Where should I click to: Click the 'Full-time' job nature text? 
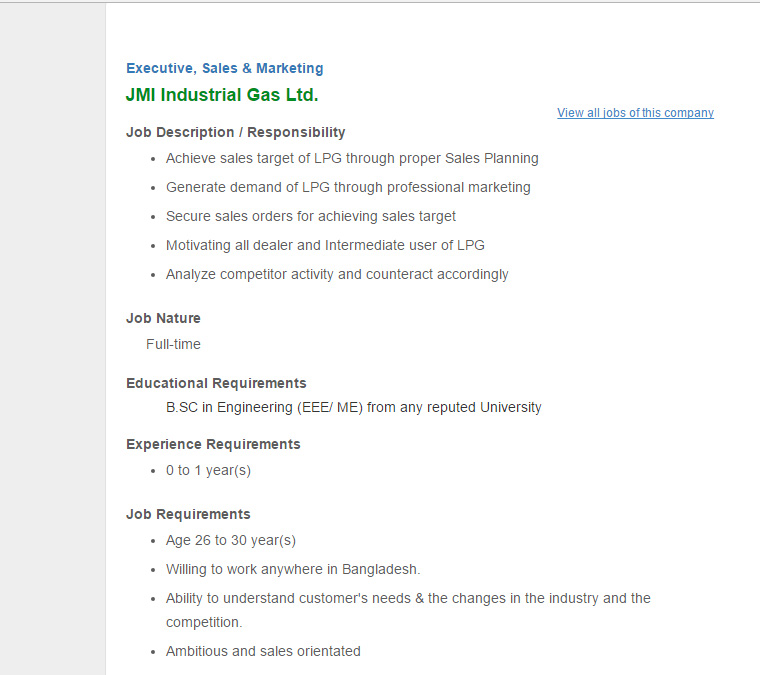coord(173,344)
